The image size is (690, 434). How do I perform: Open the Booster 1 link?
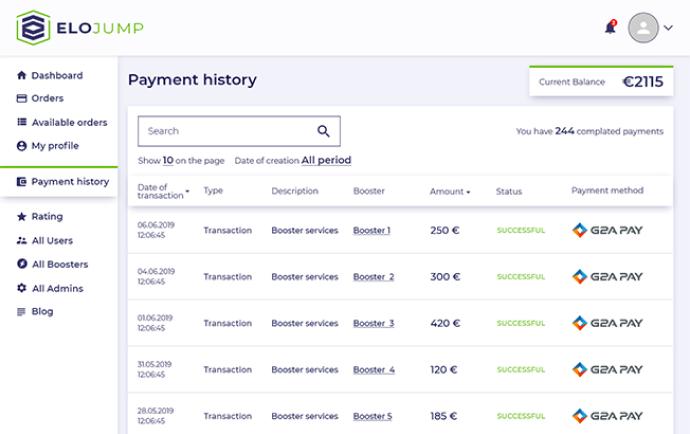tap(371, 231)
